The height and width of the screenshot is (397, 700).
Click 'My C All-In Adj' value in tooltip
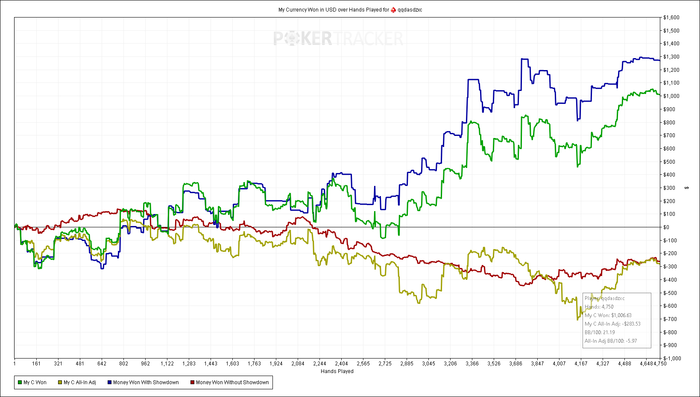632,324
